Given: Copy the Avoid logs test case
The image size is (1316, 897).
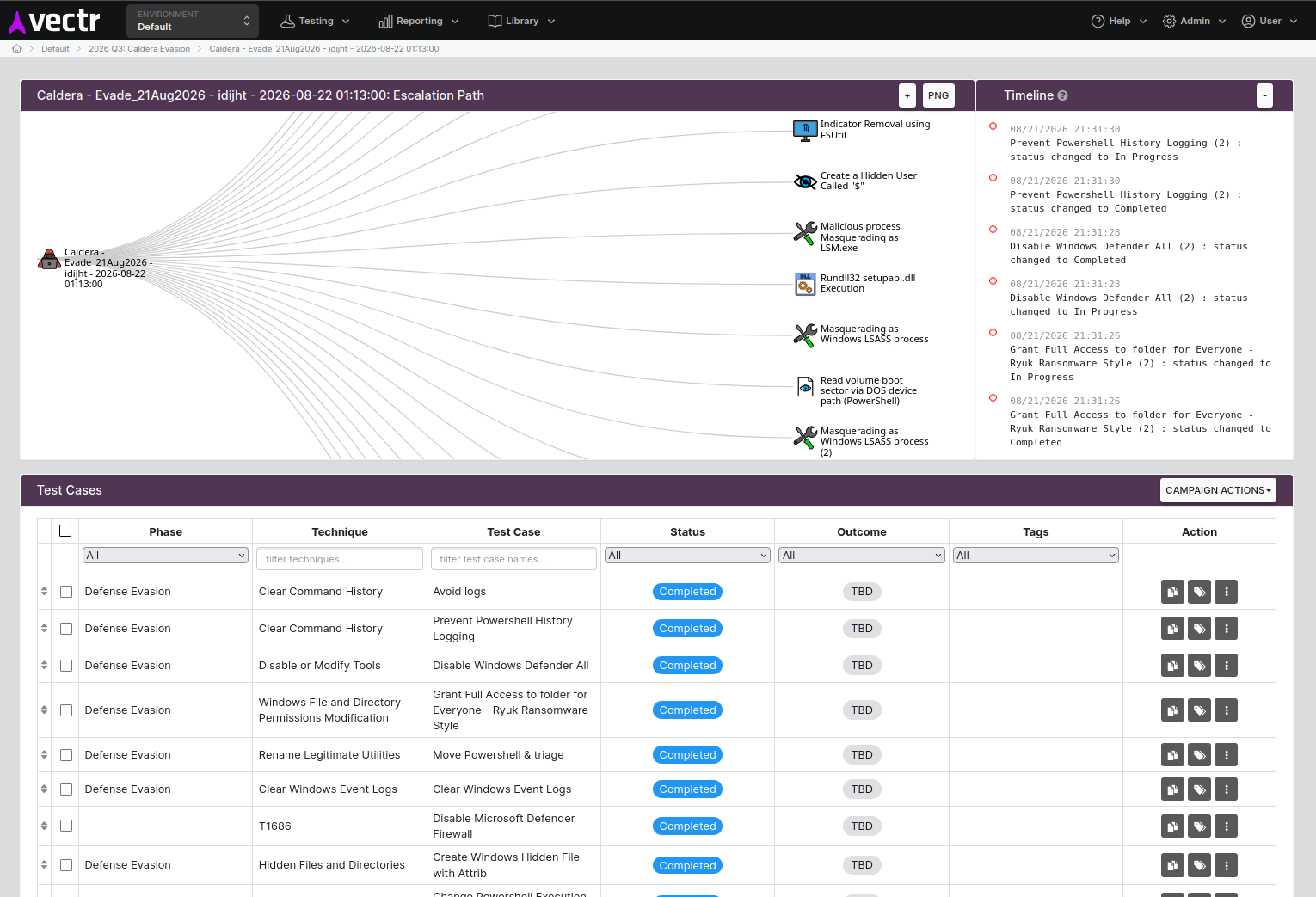Looking at the screenshot, I should click(1172, 592).
